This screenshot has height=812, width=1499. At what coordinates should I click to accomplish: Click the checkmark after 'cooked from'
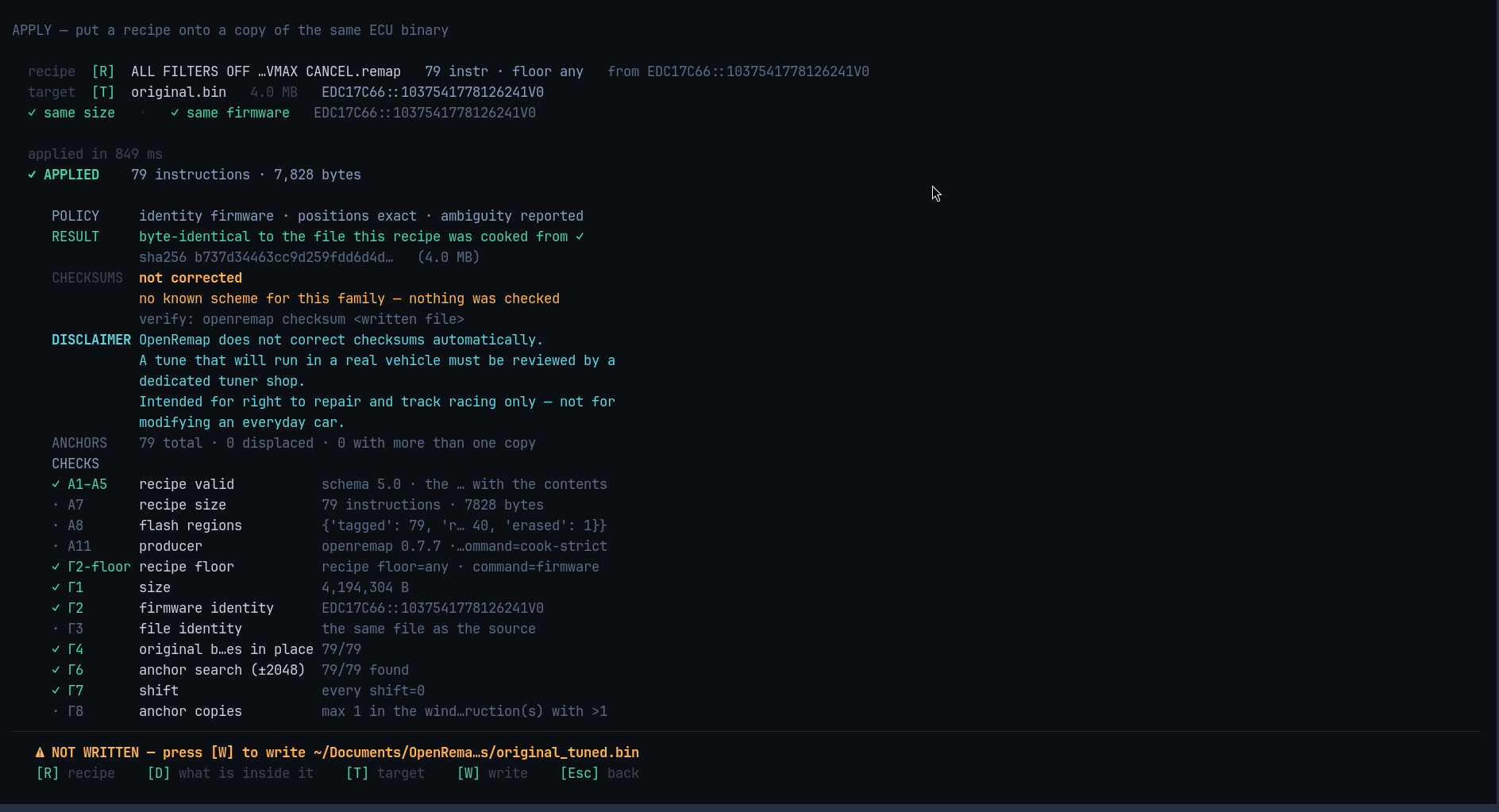(580, 237)
